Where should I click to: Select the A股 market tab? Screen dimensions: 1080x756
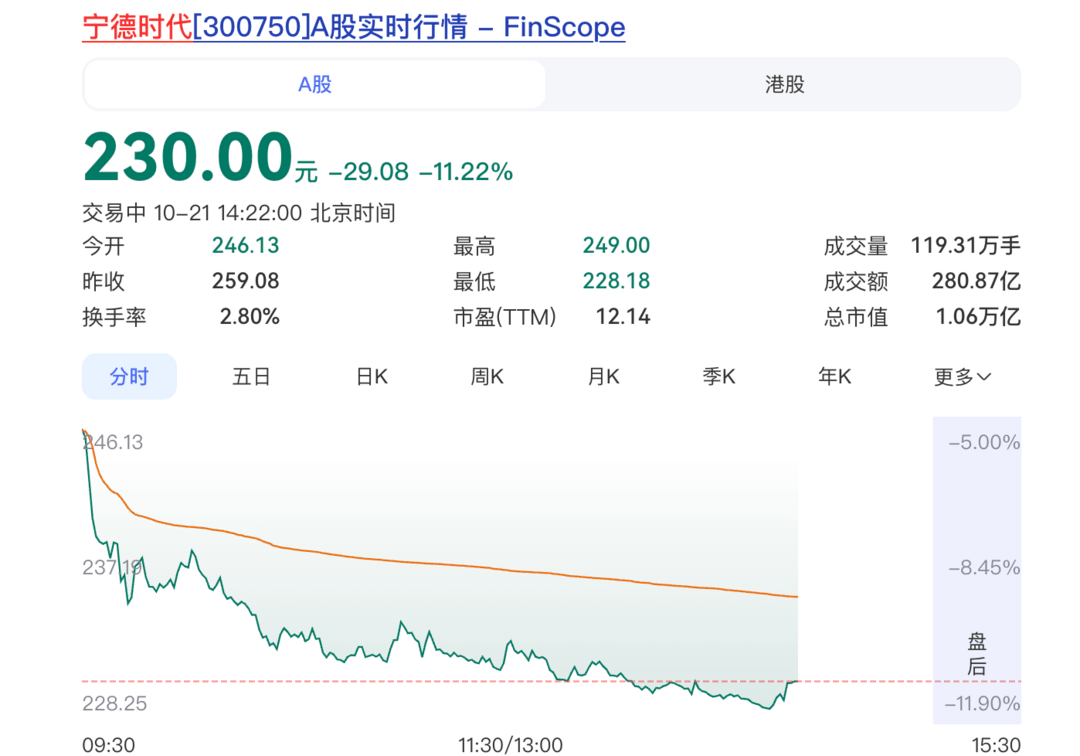tap(315, 84)
